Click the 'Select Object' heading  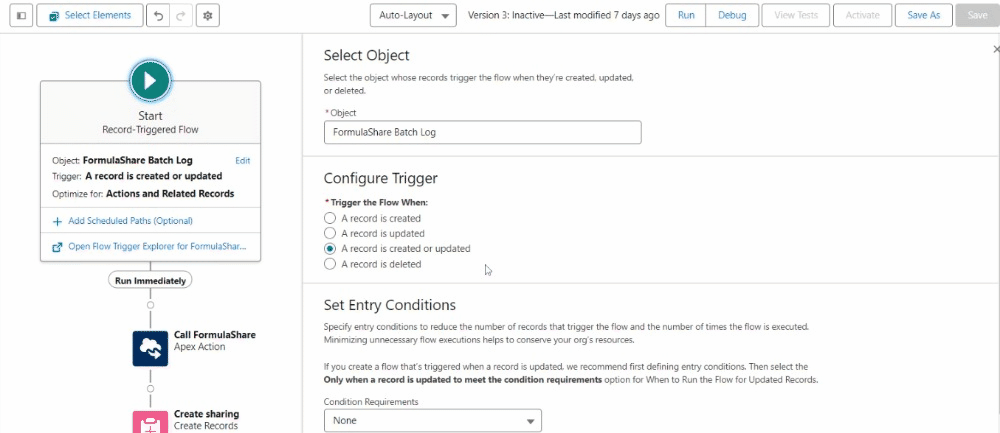[367, 55]
